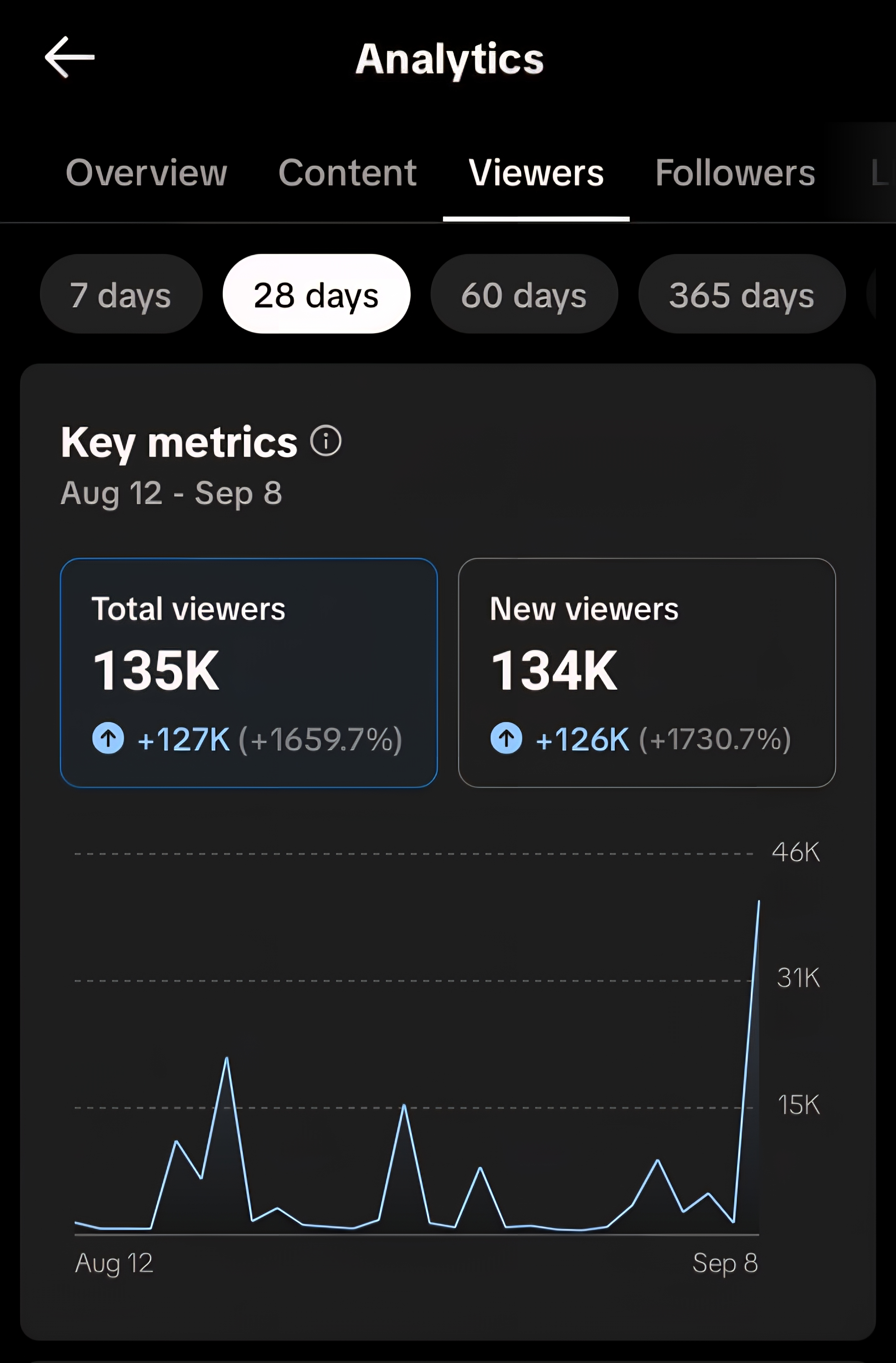This screenshot has height=1363, width=896.
Task: Tap the first tall spike on chart
Action: (x=227, y=1059)
